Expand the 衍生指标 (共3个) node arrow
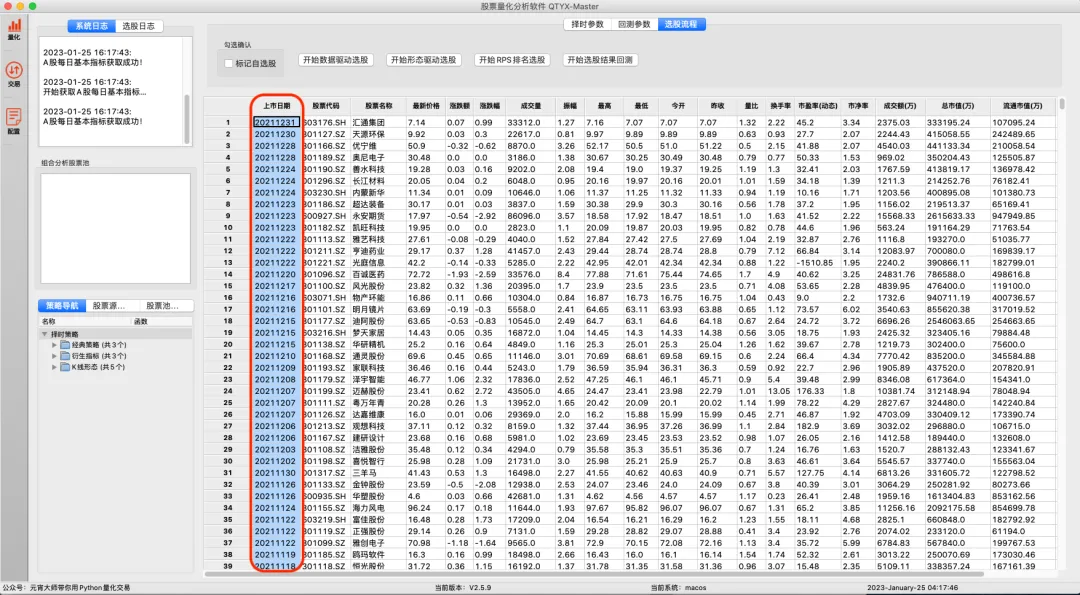1080x595 pixels. tap(54, 356)
